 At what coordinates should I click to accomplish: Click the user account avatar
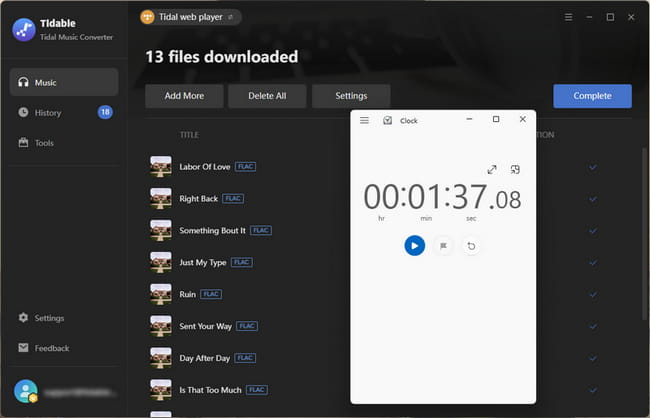(26, 391)
